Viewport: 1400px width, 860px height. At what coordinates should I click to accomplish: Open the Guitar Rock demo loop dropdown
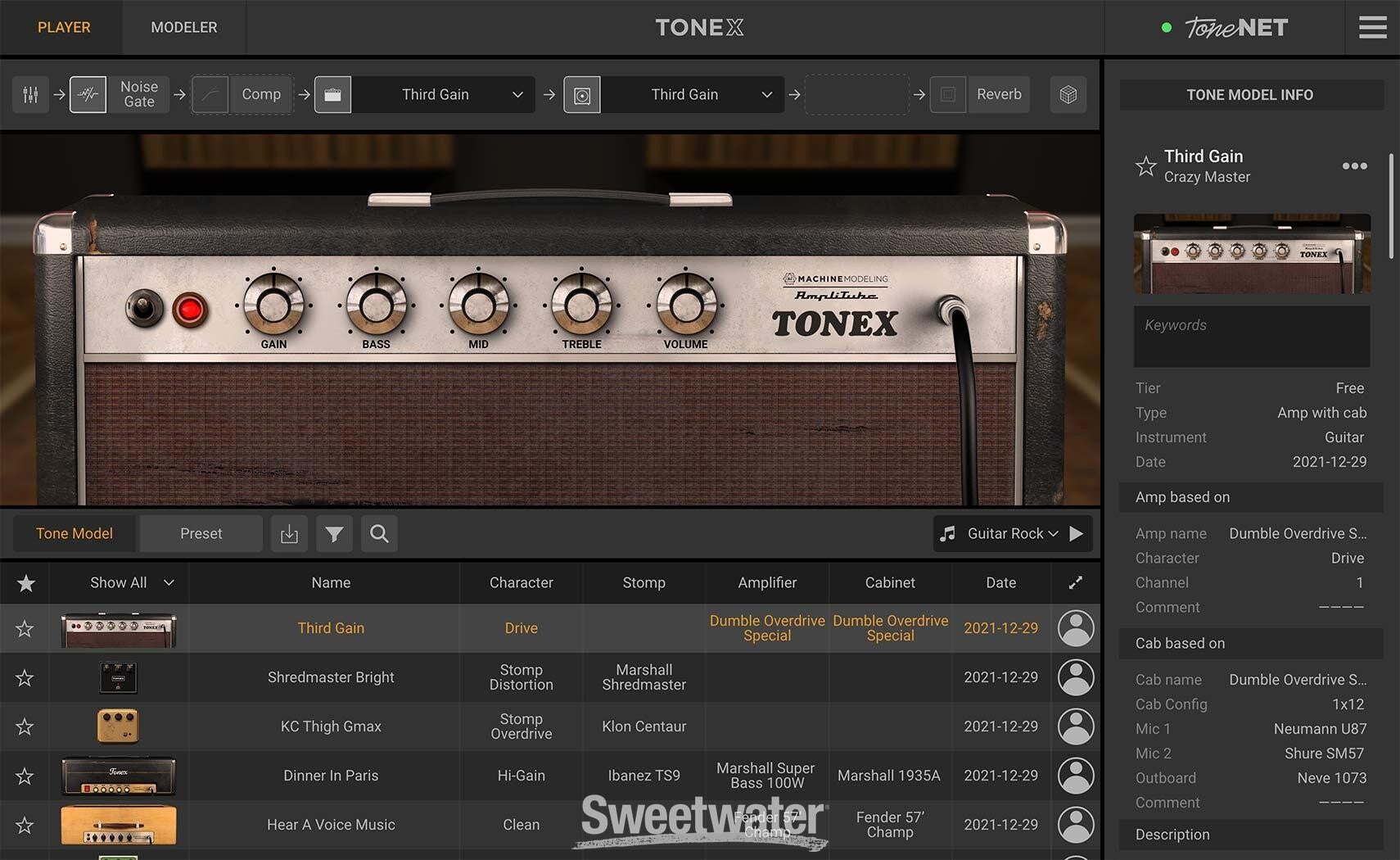pos(1012,534)
